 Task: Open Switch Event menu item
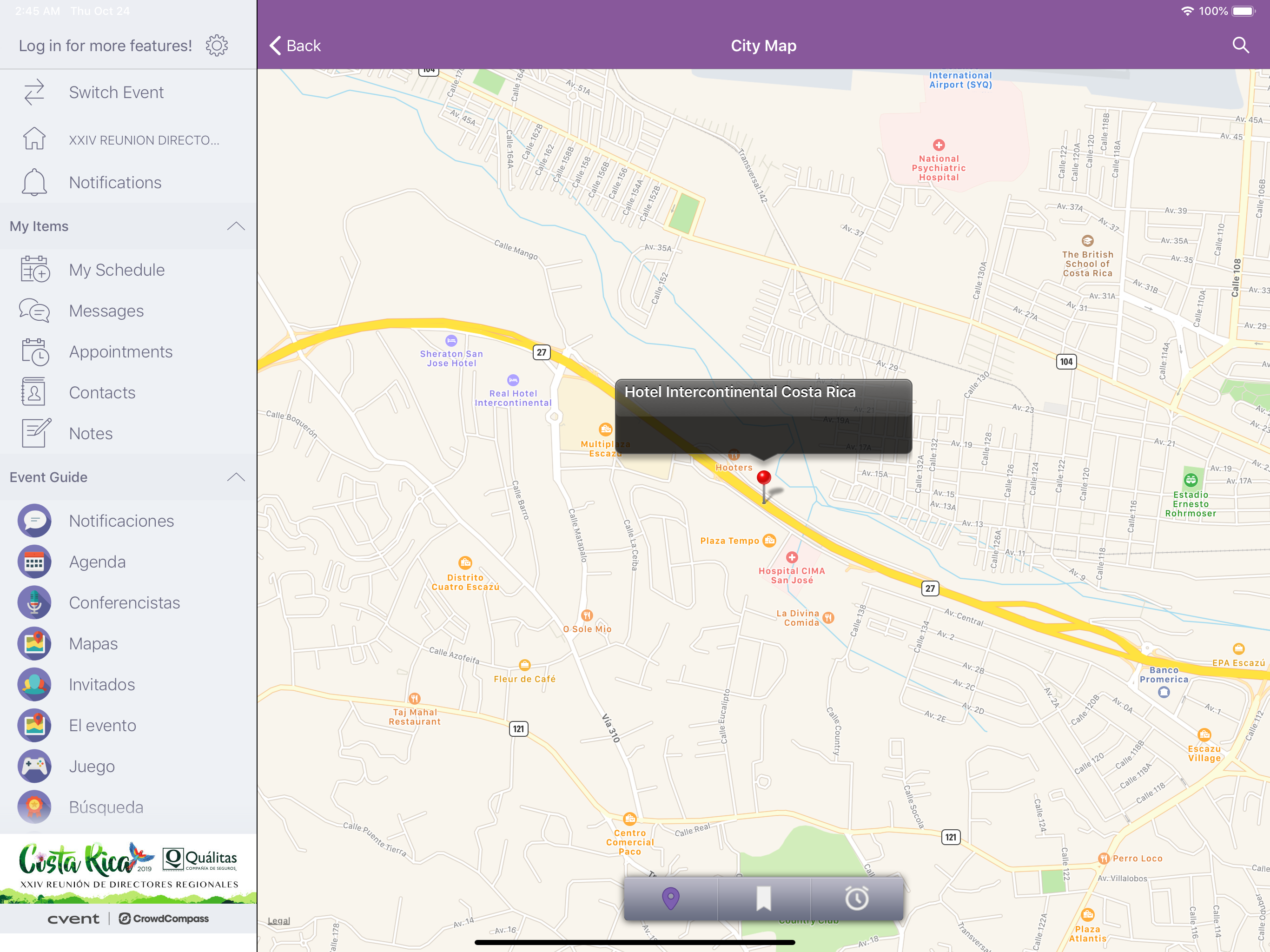pos(128,93)
